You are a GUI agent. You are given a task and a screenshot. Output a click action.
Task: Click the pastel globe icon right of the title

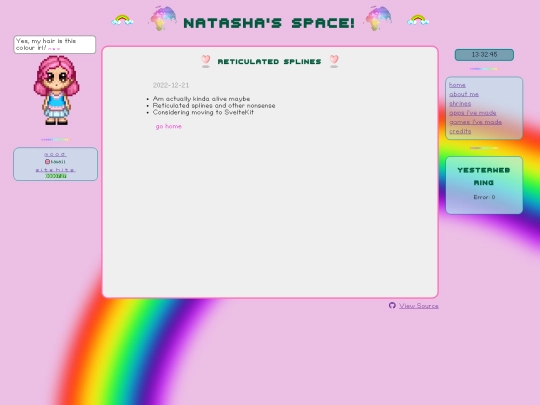click(378, 18)
